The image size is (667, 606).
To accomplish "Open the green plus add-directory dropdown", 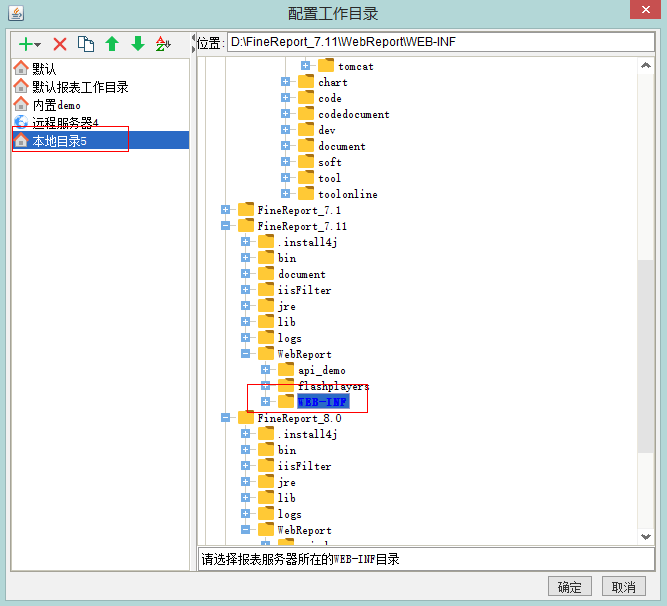I will pyautogui.click(x=30, y=44).
